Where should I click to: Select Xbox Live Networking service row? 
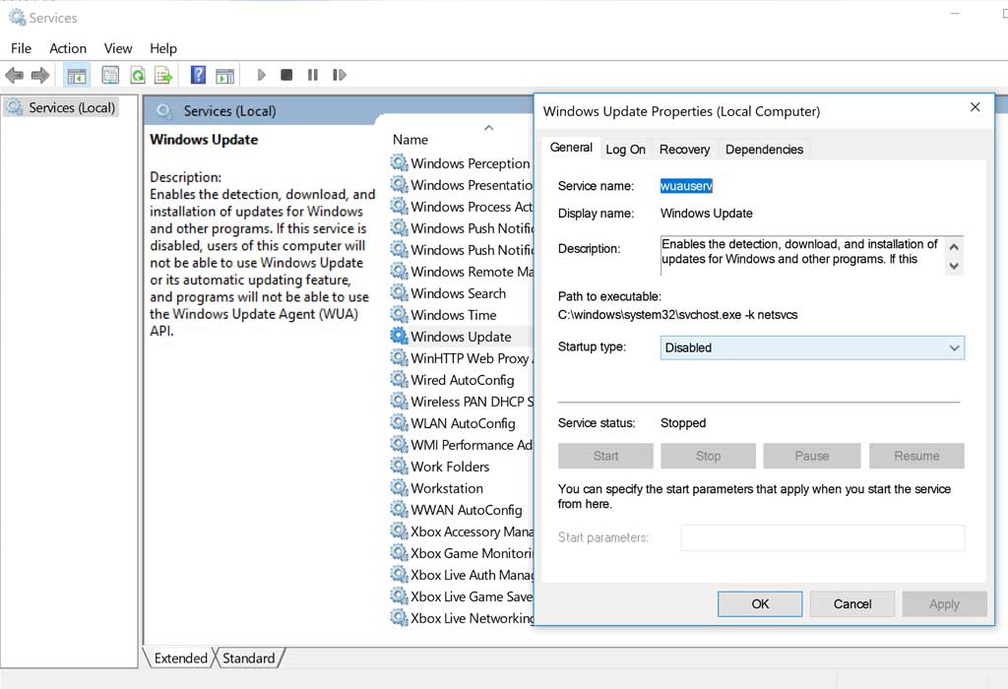tap(462, 618)
